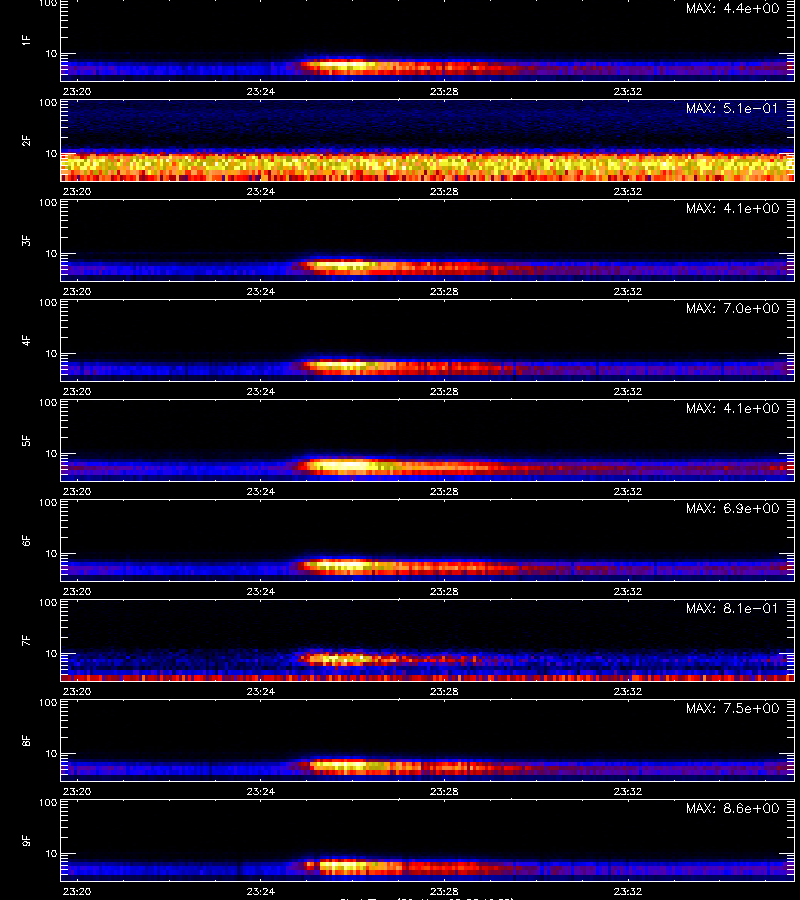Click the bright burst in the 9F spectrogram
The image size is (800, 900).
click(x=351, y=866)
